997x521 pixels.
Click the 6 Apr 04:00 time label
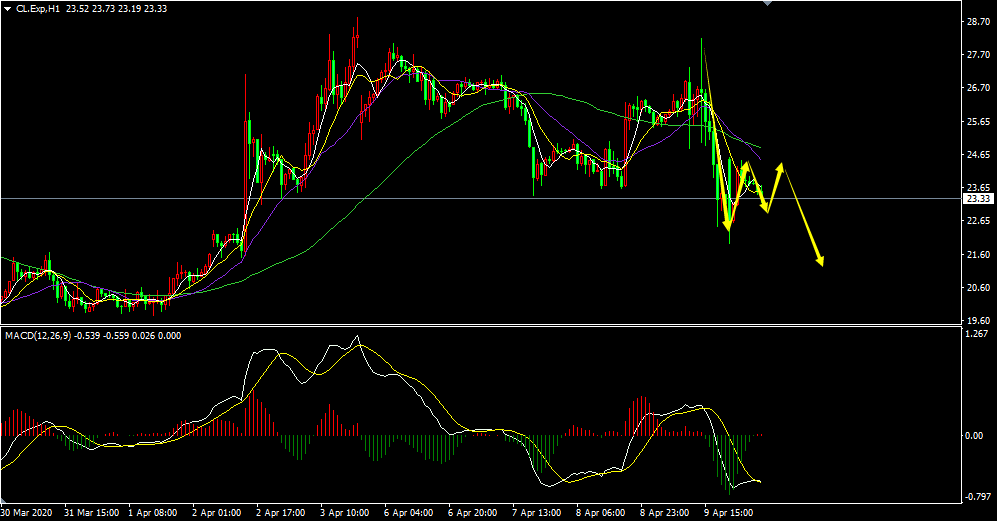click(x=409, y=513)
